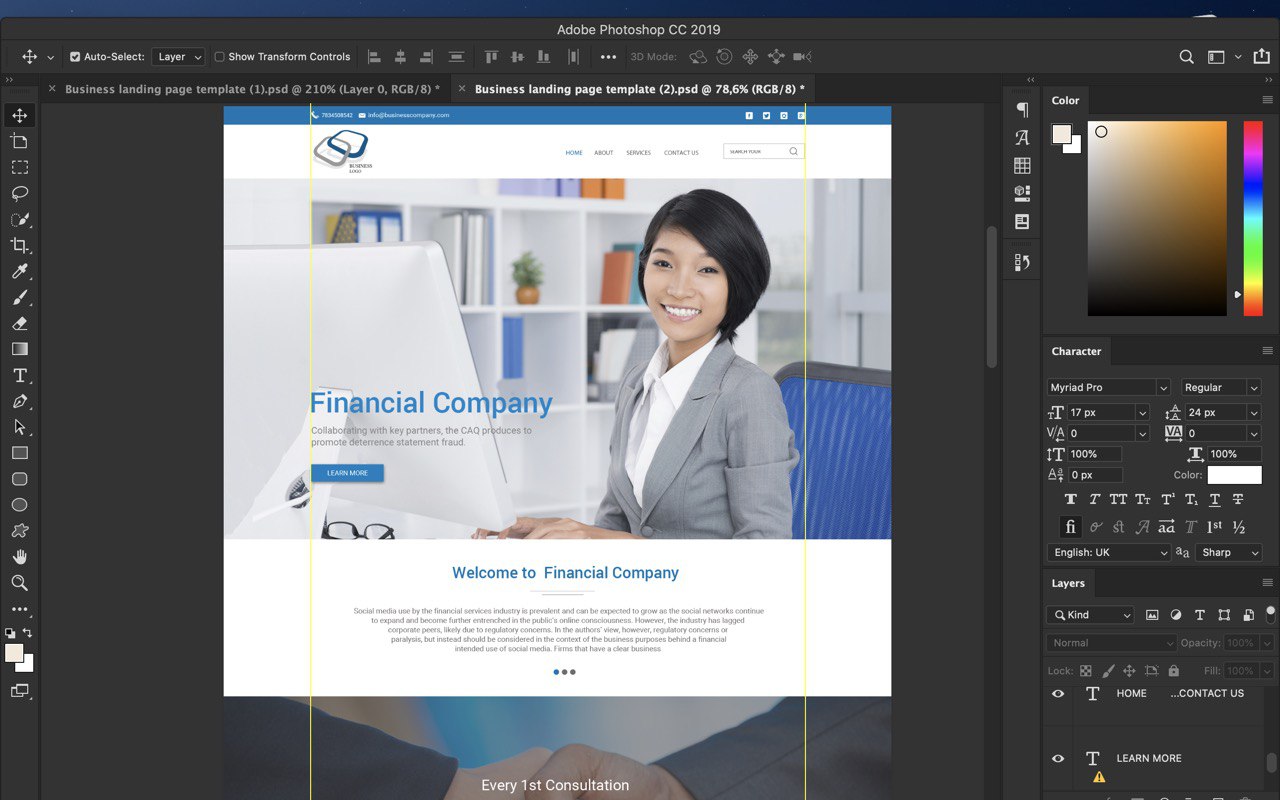Toggle Strikethrough in Character panel
Screen dimensions: 1280x800
(1238, 499)
